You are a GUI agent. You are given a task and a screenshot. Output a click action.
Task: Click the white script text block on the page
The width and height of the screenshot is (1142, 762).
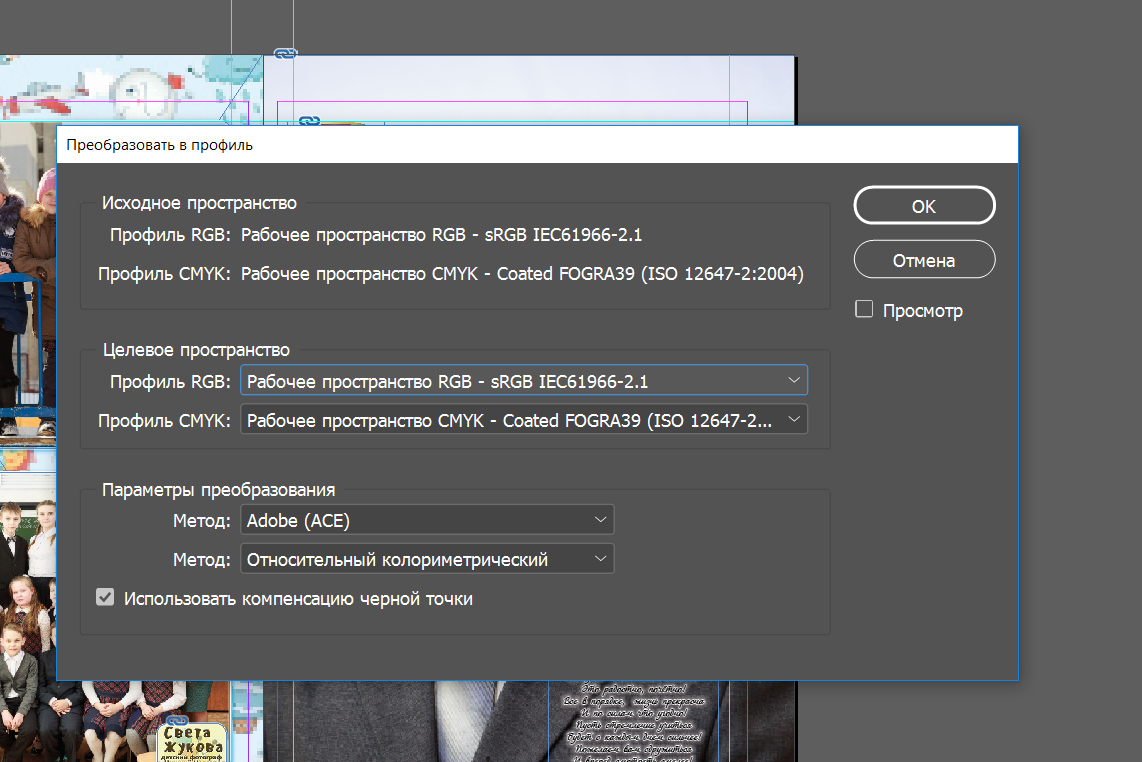[x=633, y=721]
